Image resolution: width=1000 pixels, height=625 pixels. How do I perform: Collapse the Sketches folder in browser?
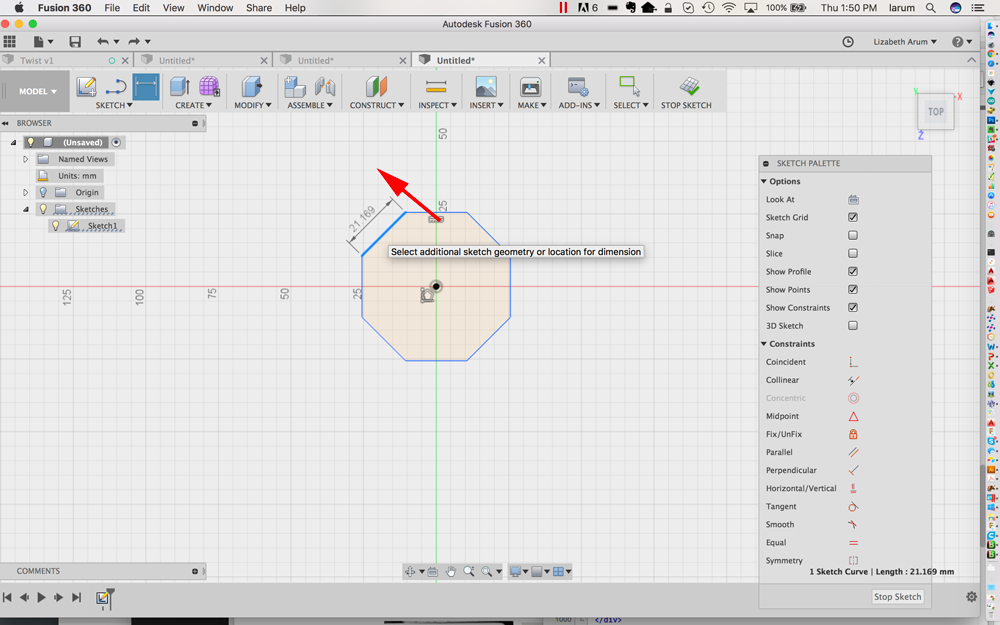point(26,209)
